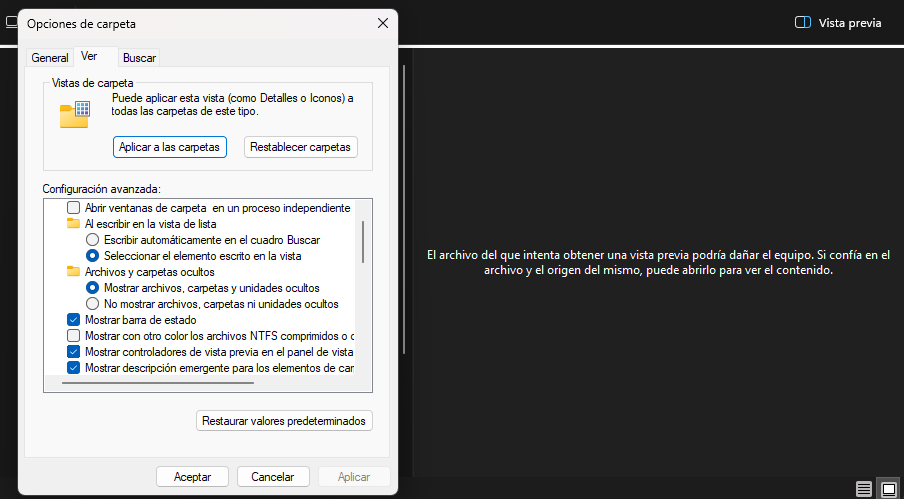The image size is (904, 499).
Task: Select No mostrar archivos, carpetas ni unidades ocultos
Action: tap(92, 304)
